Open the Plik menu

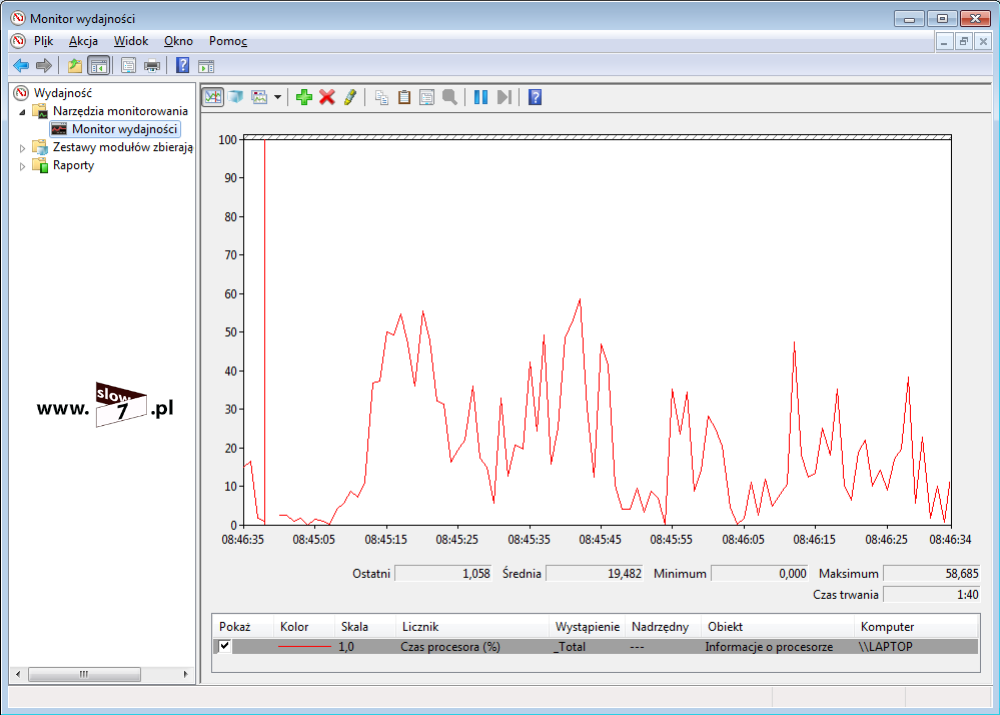click(x=43, y=41)
